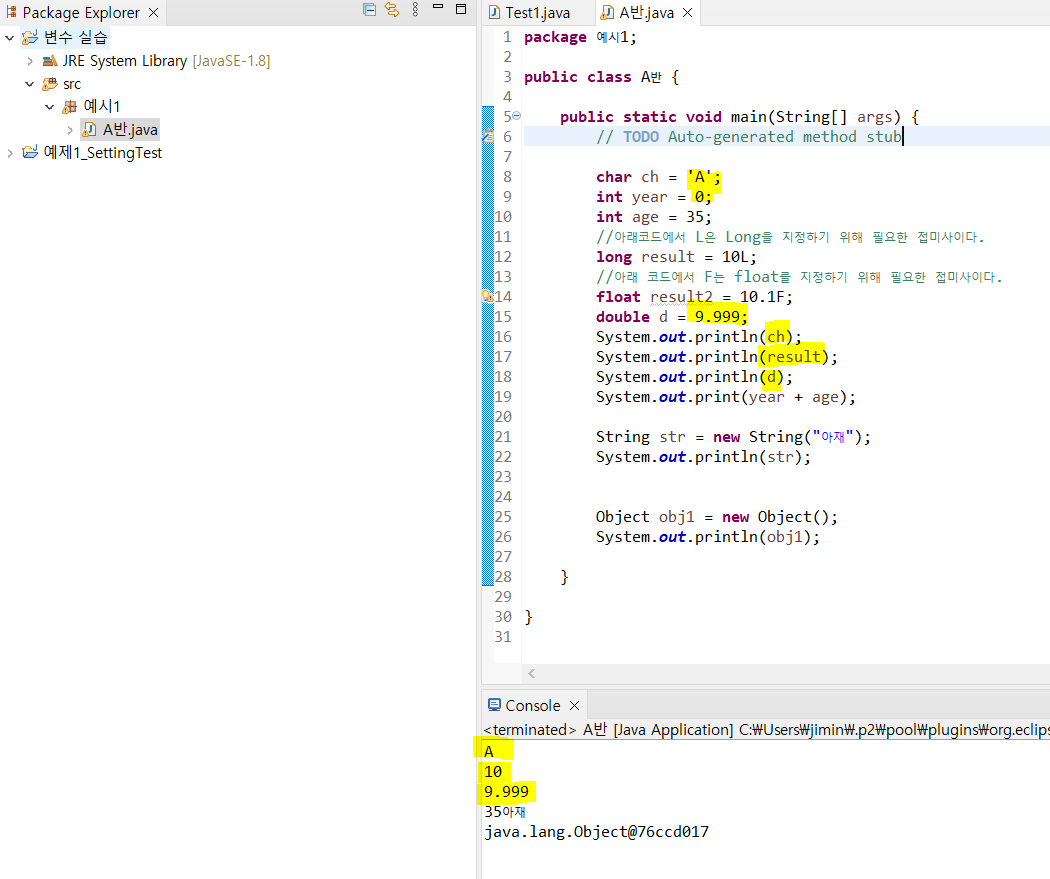Image resolution: width=1050 pixels, height=879 pixels.
Task: Click warning marker on line 14
Action: (488, 297)
